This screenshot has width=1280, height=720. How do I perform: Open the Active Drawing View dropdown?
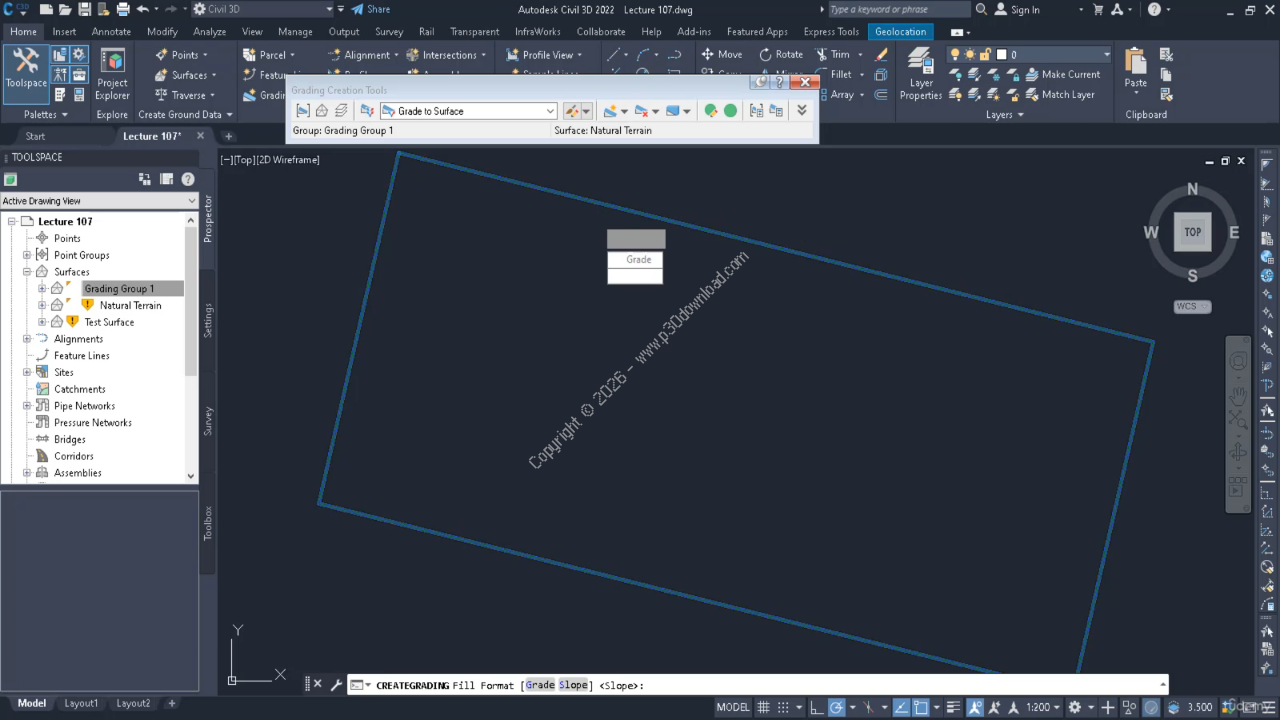click(191, 201)
